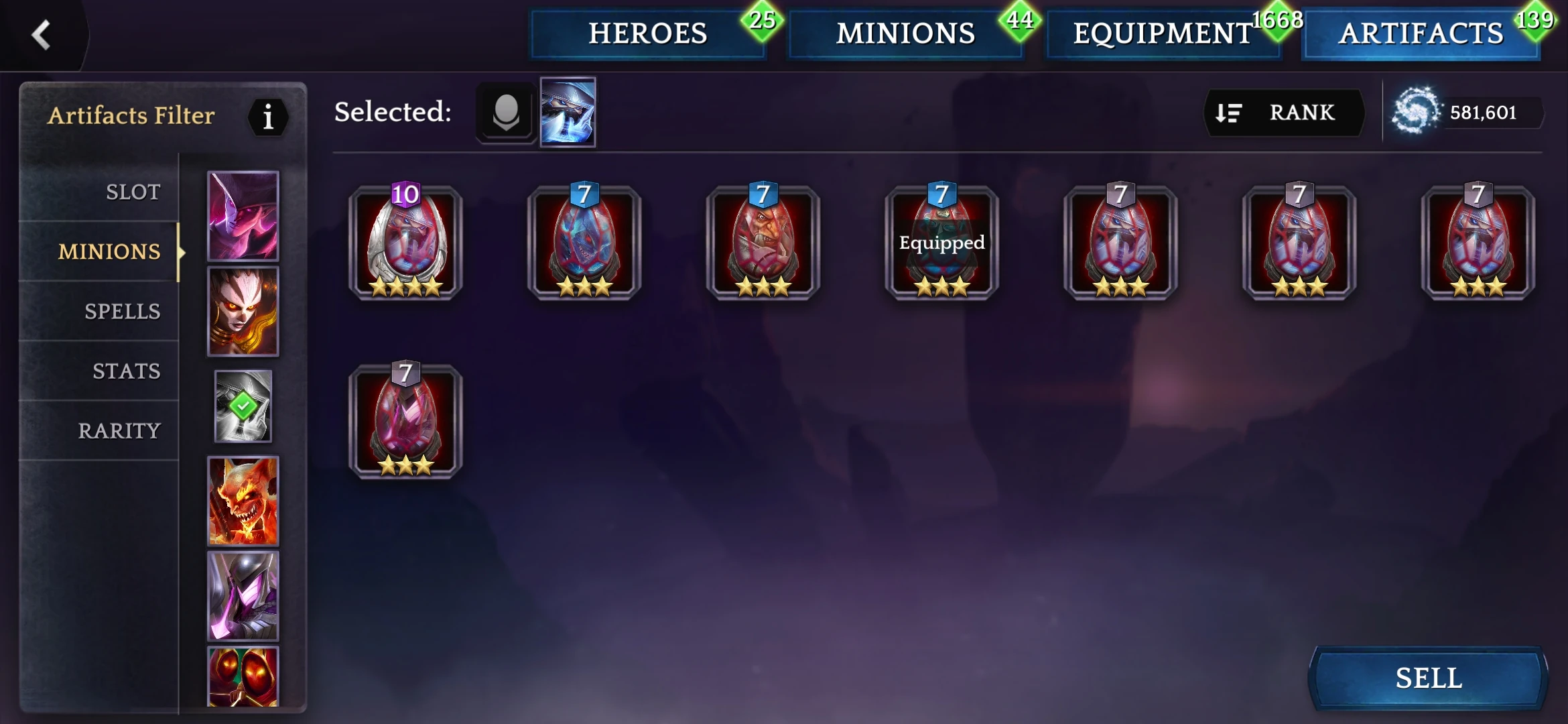Switch to the HEROES tab
This screenshot has height=724, width=1568.
point(647,34)
